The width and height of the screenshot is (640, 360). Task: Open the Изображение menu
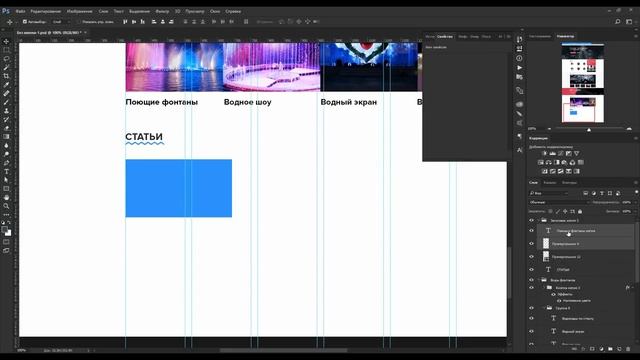point(80,11)
